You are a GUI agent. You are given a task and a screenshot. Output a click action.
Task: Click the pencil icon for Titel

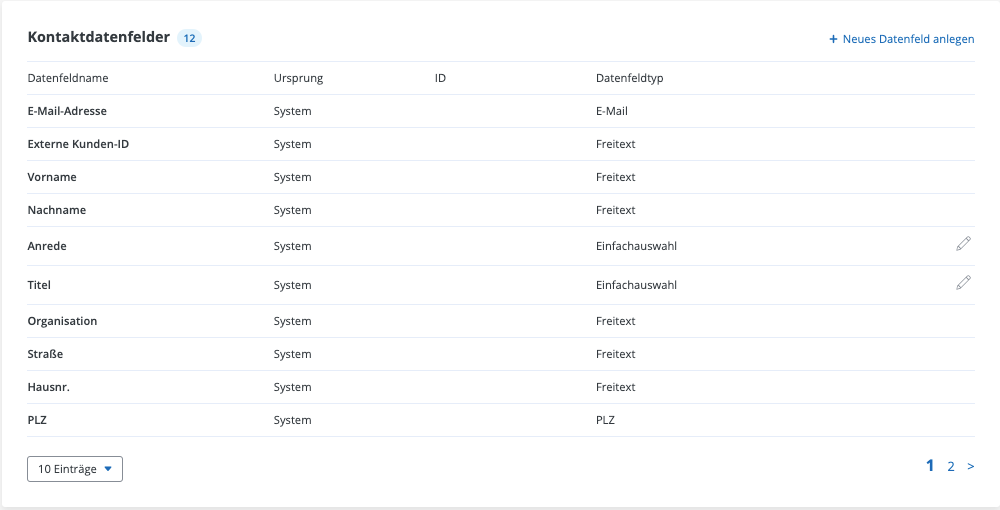click(963, 283)
